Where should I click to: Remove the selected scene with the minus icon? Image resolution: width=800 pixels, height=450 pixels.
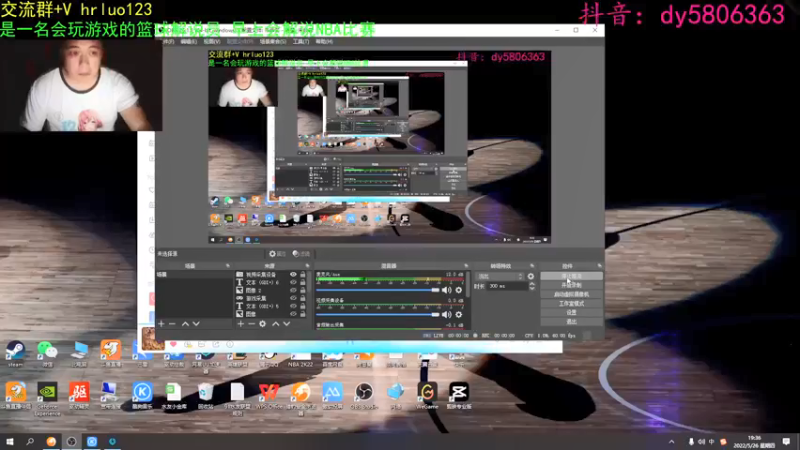tap(172, 324)
